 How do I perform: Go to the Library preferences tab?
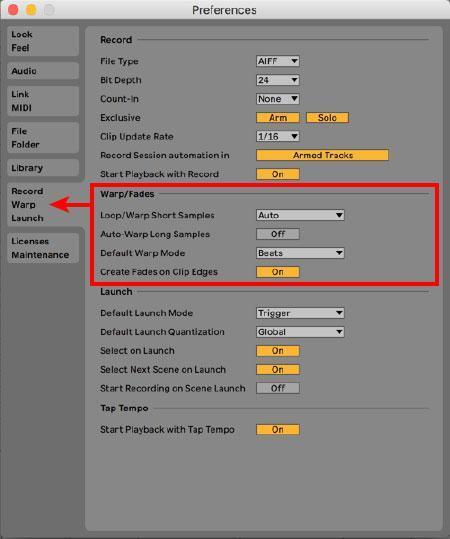point(43,168)
